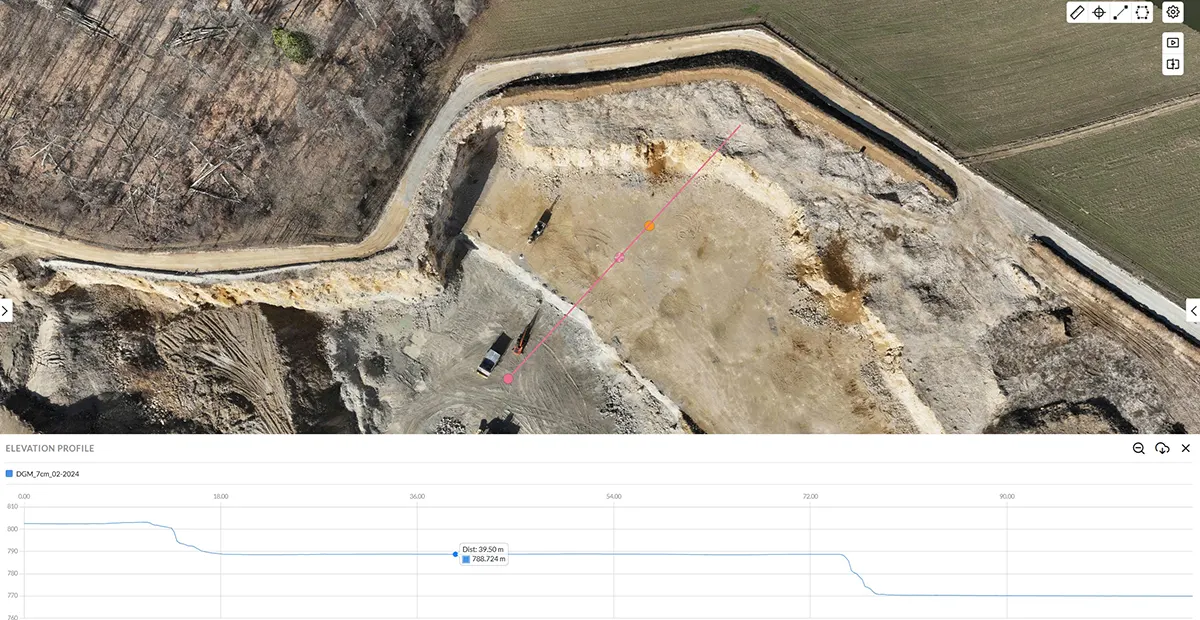Select the ruler measurement tool
This screenshot has height=620, width=1200.
[x=1077, y=12]
